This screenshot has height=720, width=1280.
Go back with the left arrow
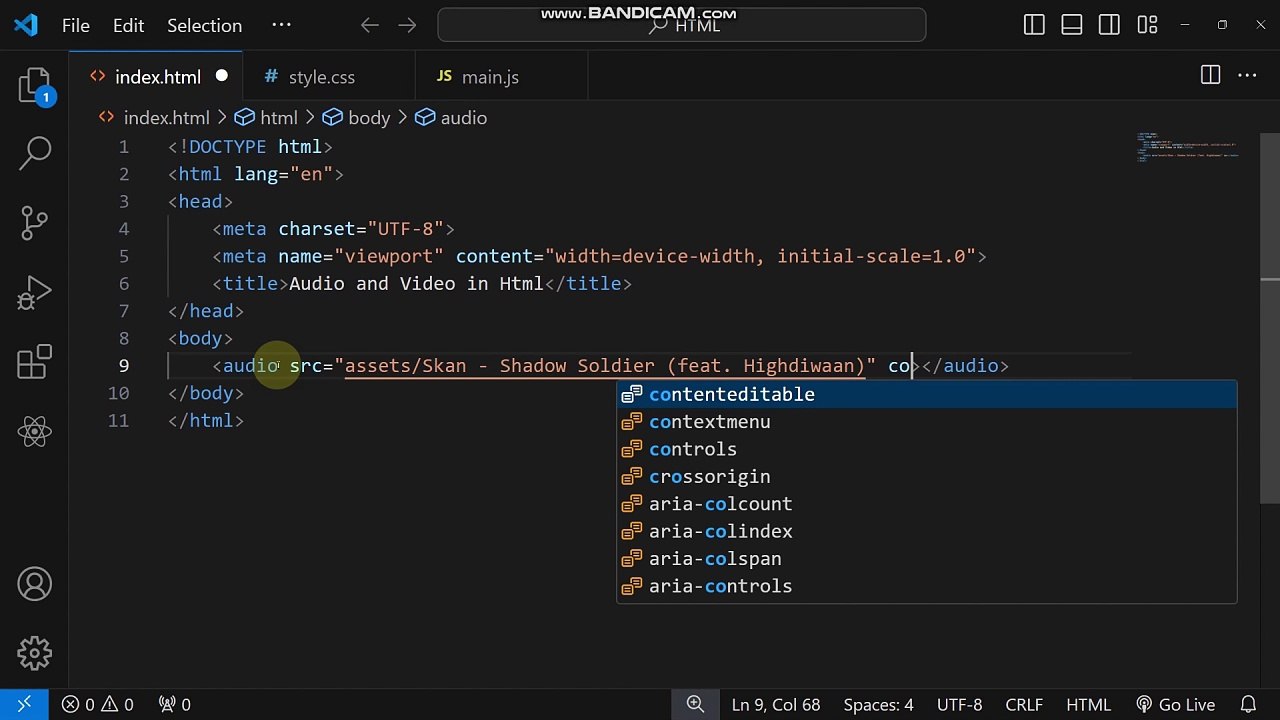(370, 25)
